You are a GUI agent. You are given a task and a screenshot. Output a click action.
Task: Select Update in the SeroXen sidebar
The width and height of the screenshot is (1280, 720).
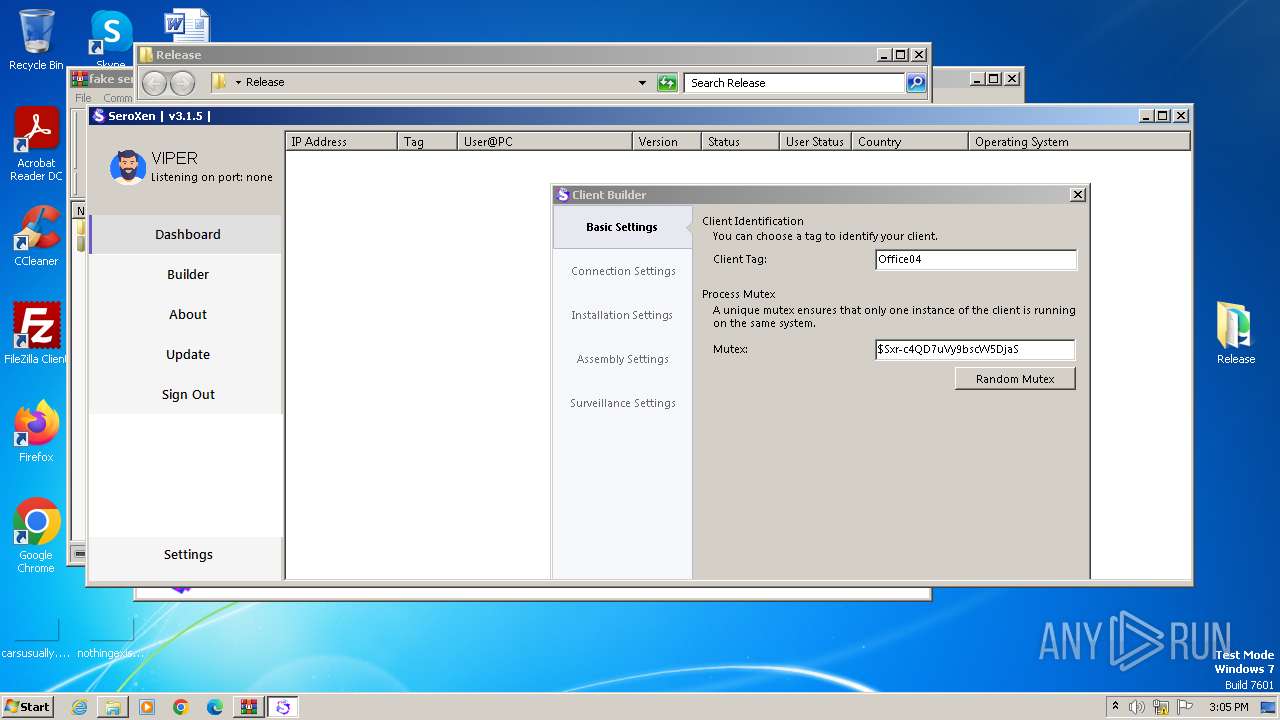tap(187, 354)
